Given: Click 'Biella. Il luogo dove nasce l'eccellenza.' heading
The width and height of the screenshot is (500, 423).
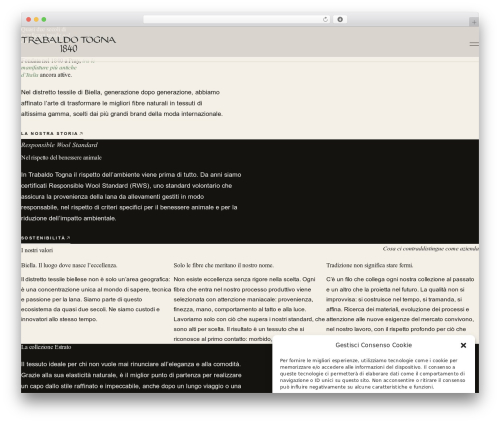Looking at the screenshot, I should 69,265.
